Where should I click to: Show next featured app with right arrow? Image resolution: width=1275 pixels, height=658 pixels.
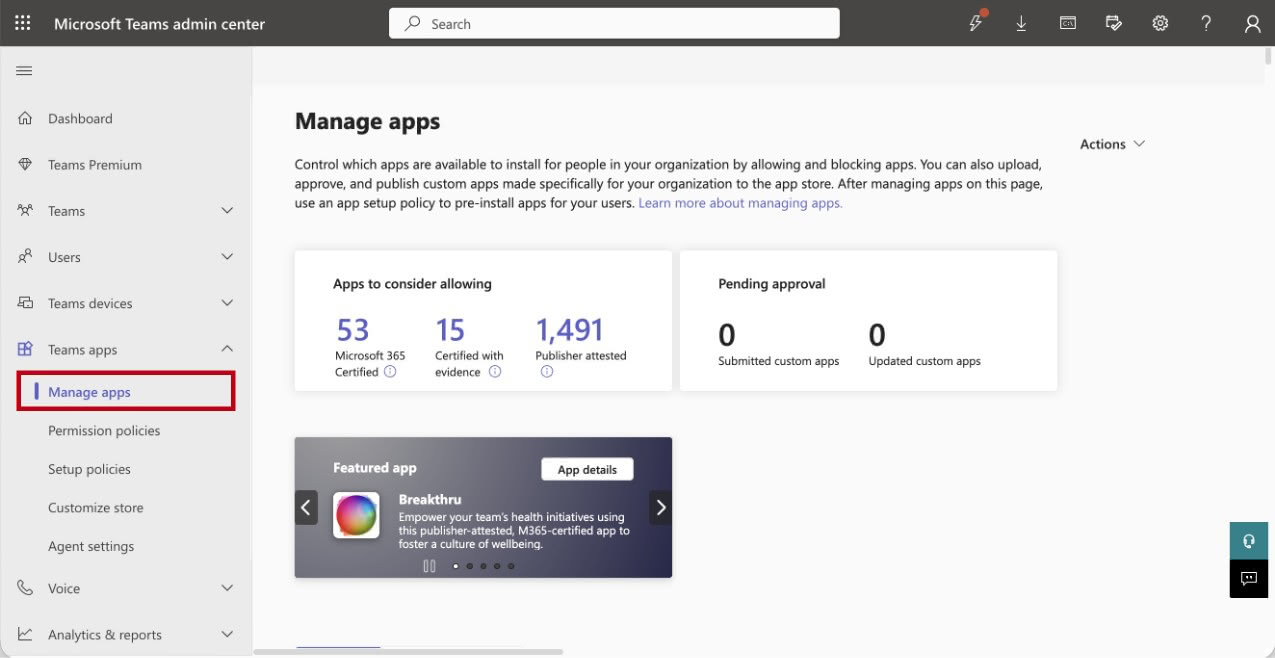[660, 507]
